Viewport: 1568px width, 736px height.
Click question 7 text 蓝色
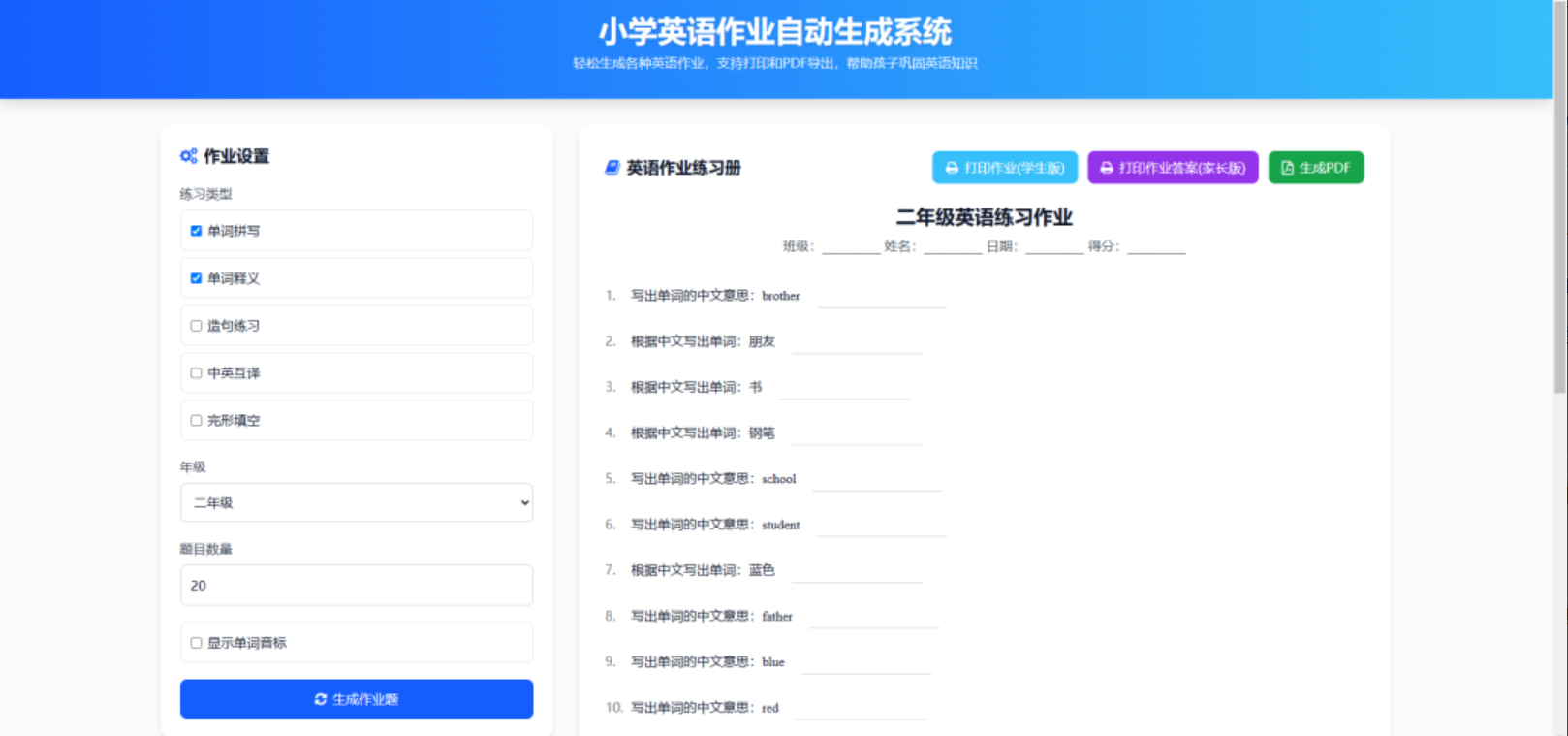(x=762, y=570)
